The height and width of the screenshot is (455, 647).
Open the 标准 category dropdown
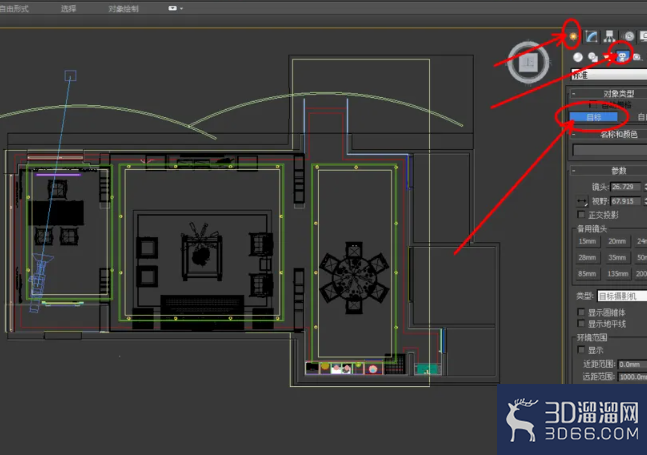coord(609,75)
